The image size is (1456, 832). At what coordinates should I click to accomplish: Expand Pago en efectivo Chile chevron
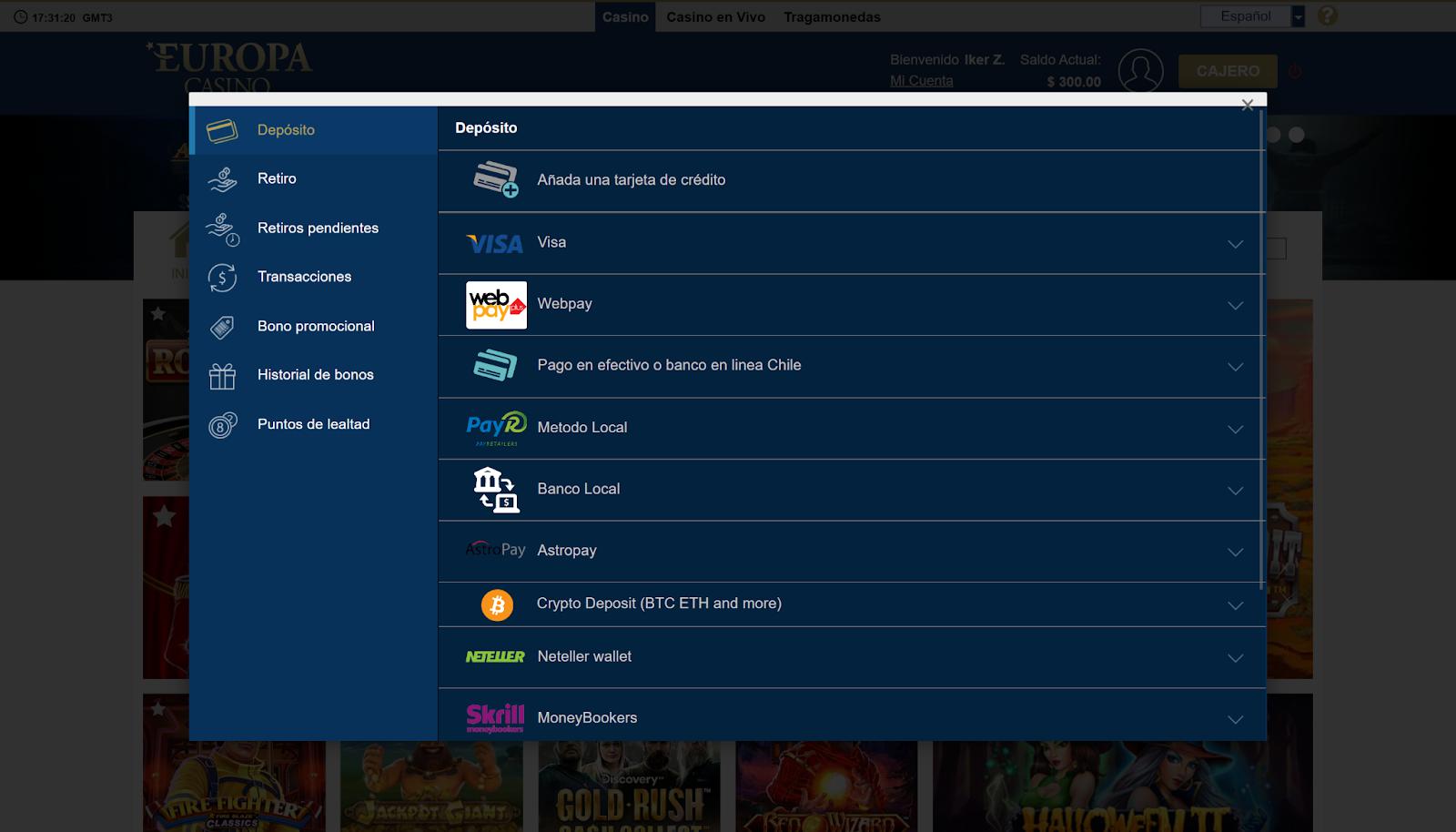(1235, 367)
